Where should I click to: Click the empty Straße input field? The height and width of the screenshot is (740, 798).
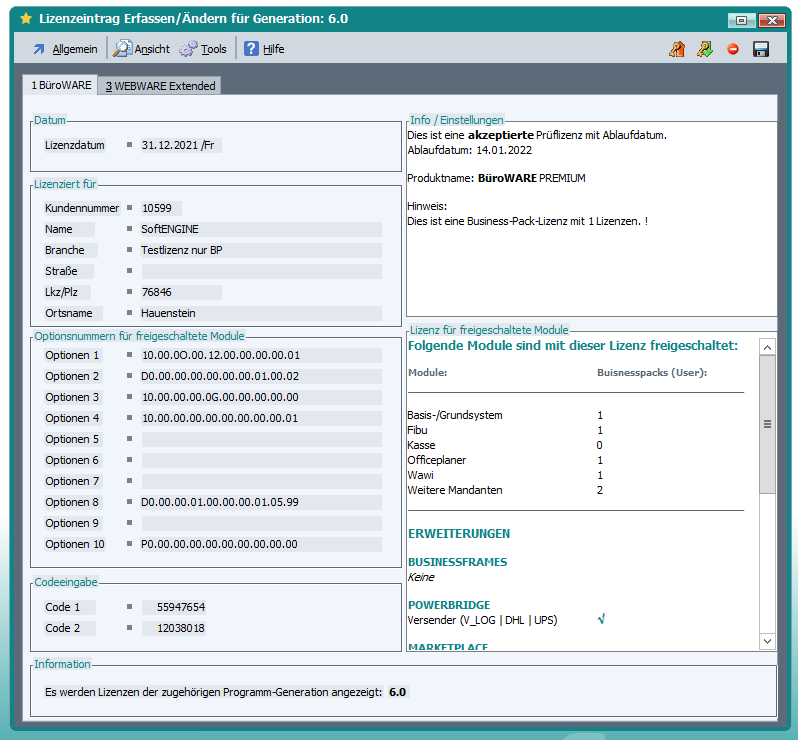pyautogui.click(x=260, y=271)
